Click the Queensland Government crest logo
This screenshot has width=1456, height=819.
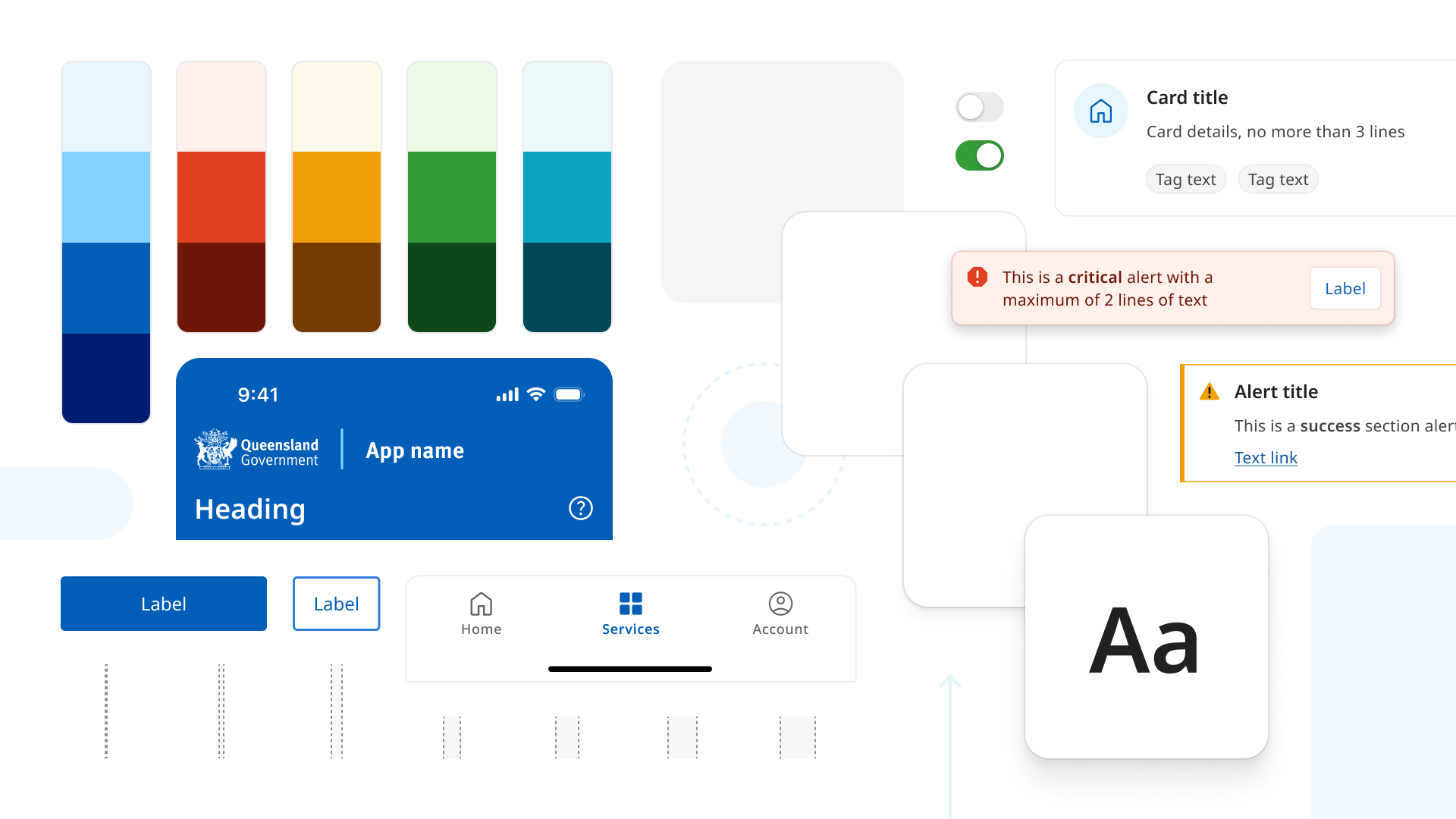[215, 450]
